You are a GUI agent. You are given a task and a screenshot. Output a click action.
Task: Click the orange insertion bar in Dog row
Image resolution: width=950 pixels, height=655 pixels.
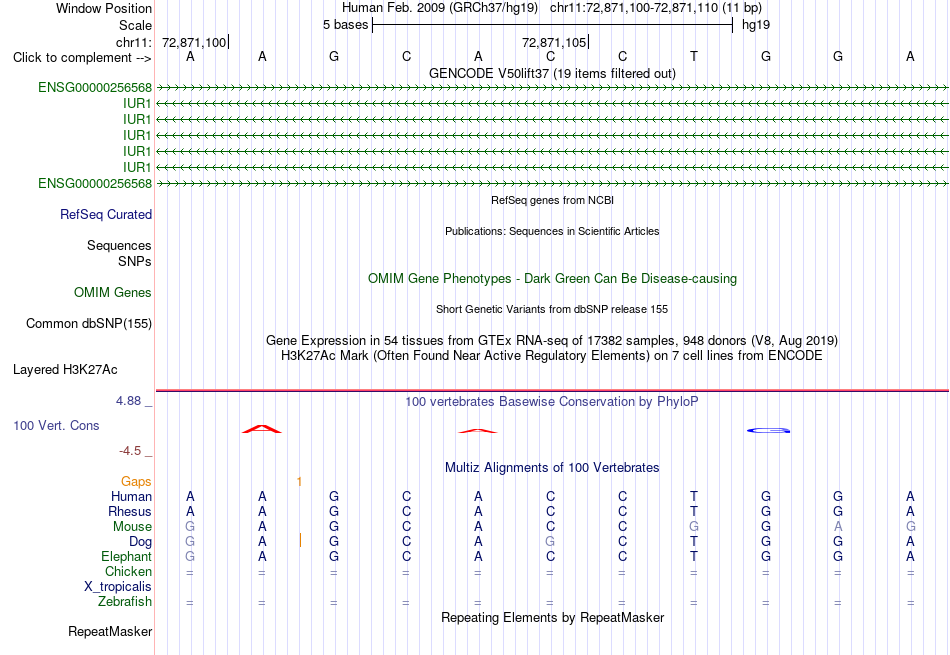301,540
